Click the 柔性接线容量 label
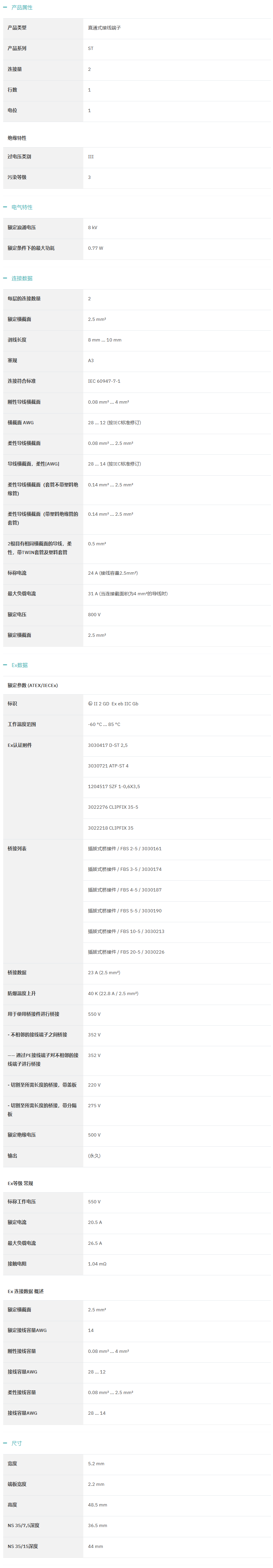The image size is (273, 1568). [x=22, y=1393]
